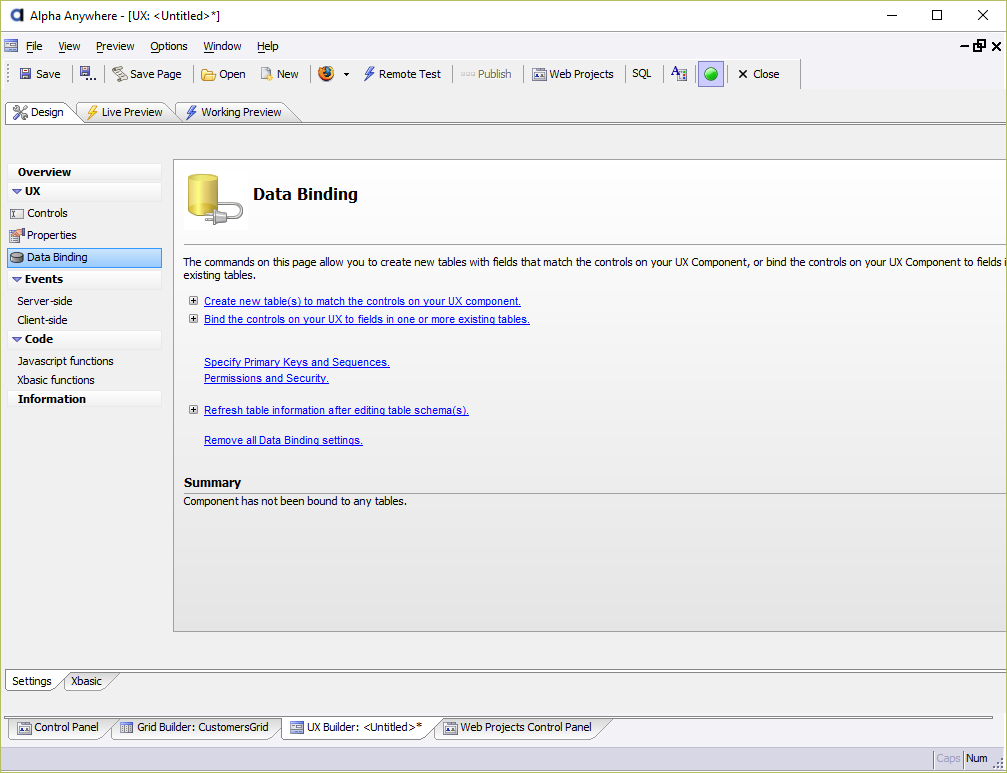Switch to Grid Builder: CustomersGrid tab
This screenshot has width=1007, height=773.
point(195,728)
